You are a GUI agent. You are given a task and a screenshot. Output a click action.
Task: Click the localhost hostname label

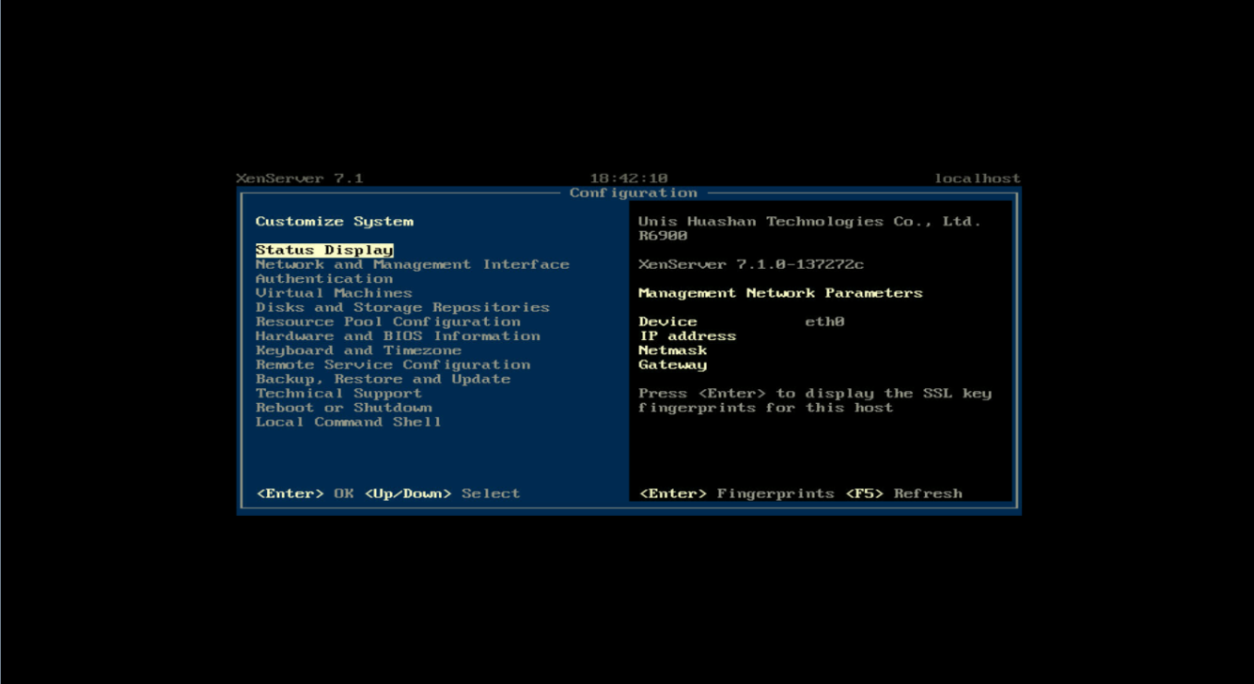click(977, 179)
